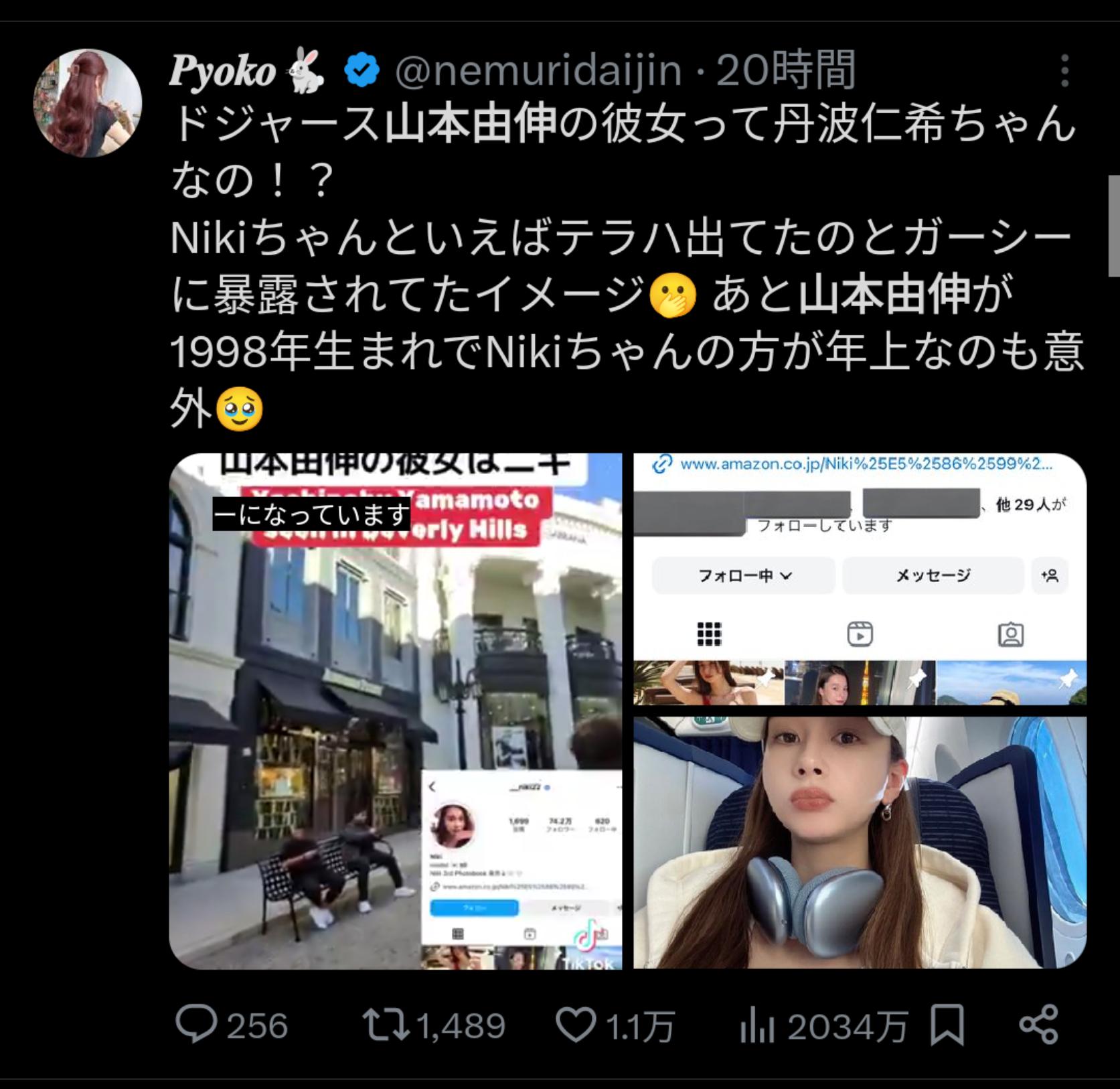Click the add-person suggestion icon beside メッセージ

(x=1050, y=575)
